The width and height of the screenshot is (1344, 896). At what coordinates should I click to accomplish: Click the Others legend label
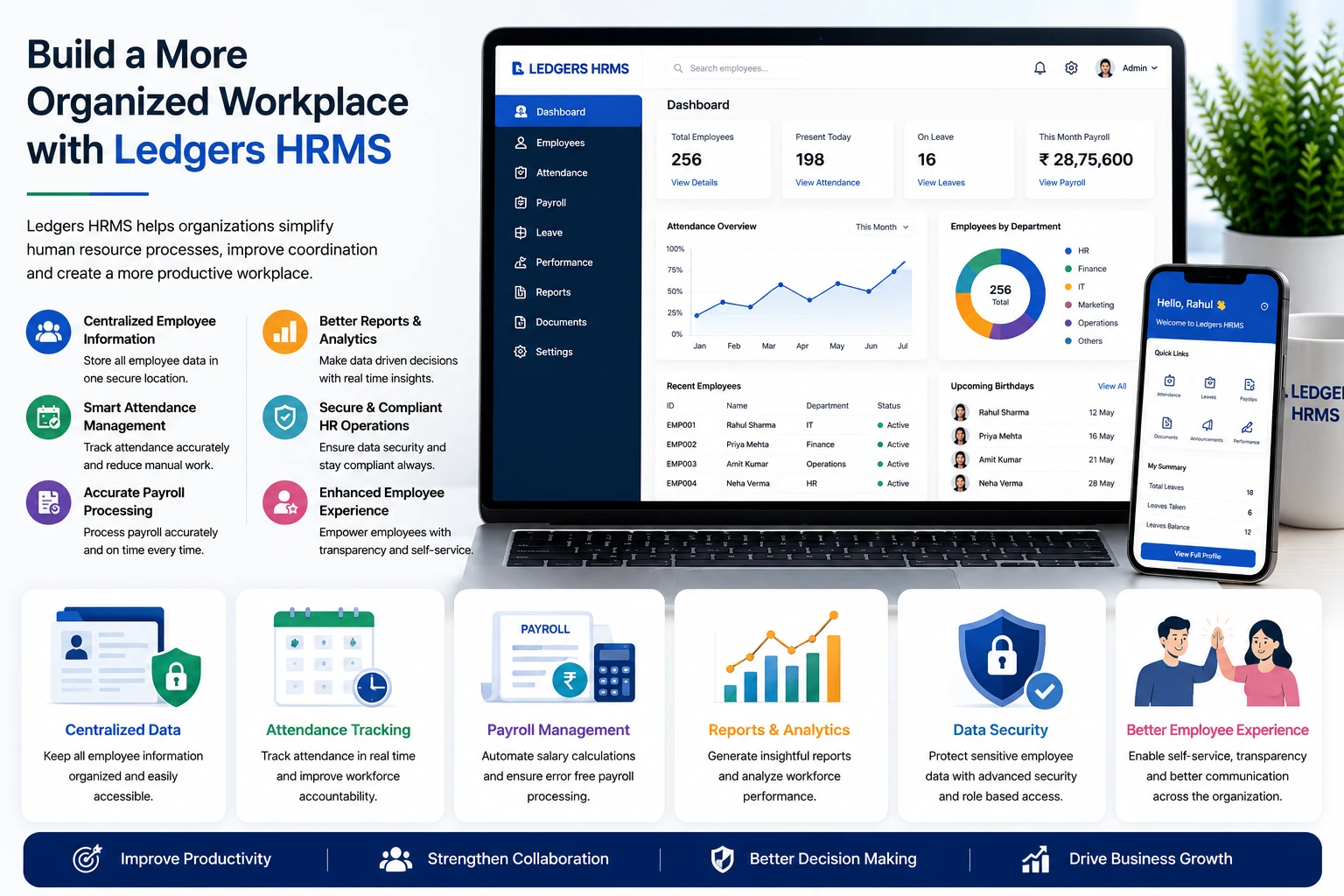[x=1090, y=341]
